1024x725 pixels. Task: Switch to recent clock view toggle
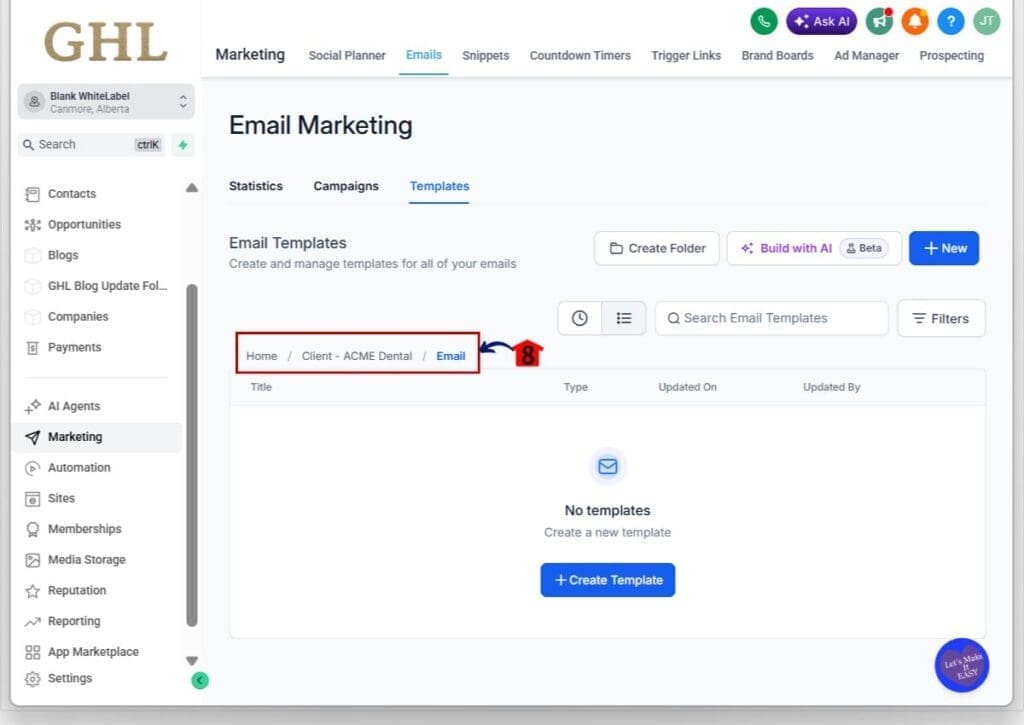(580, 318)
